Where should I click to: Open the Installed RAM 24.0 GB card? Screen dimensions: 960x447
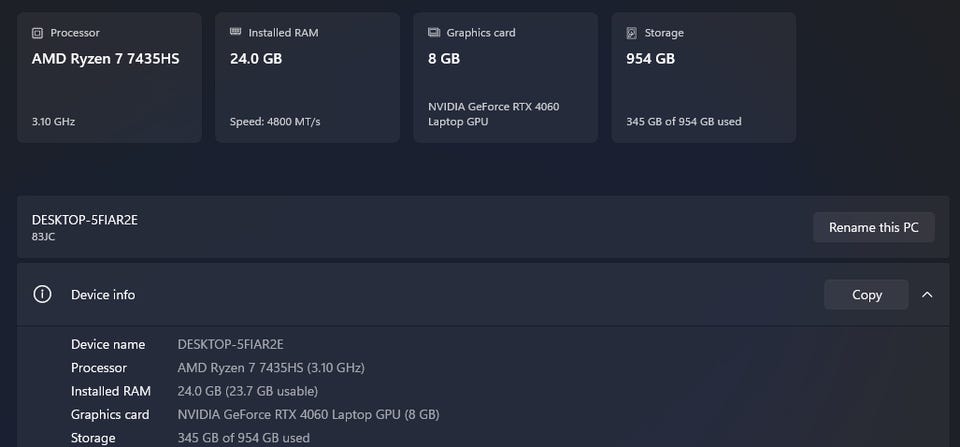(307, 78)
